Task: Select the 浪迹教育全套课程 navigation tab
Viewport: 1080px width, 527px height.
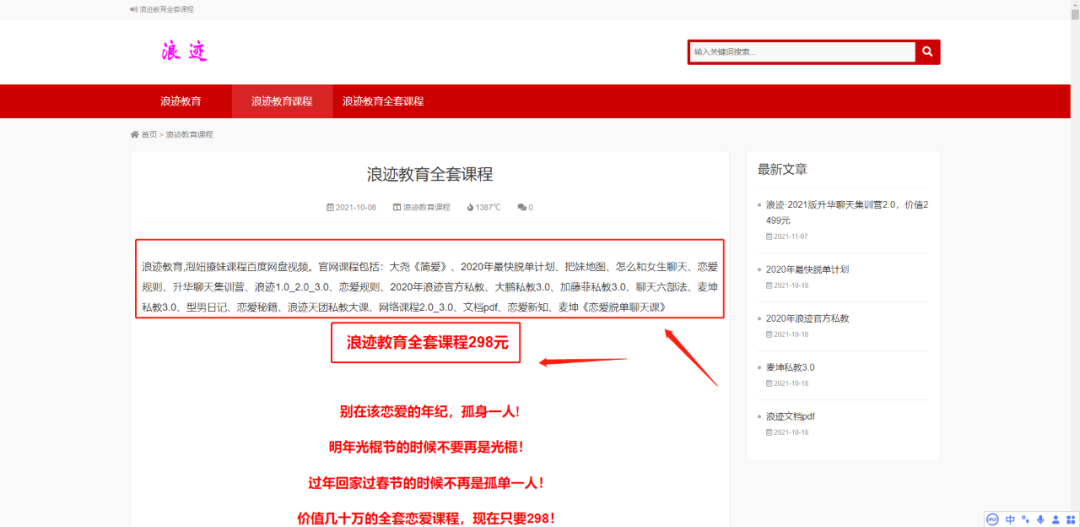Action: pyautogui.click(x=383, y=101)
